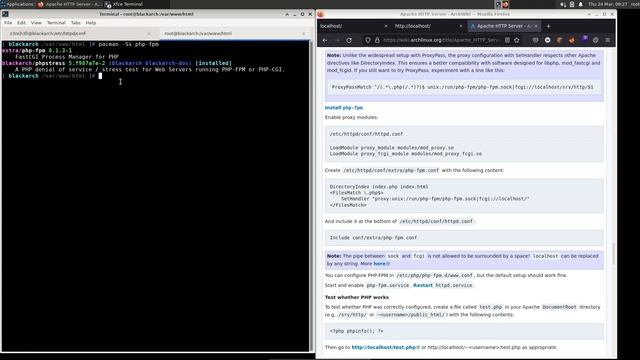Screen dimensions: 640x360
Task: Open a new Firefox tab
Action: pyautogui.click(x=548, y=26)
